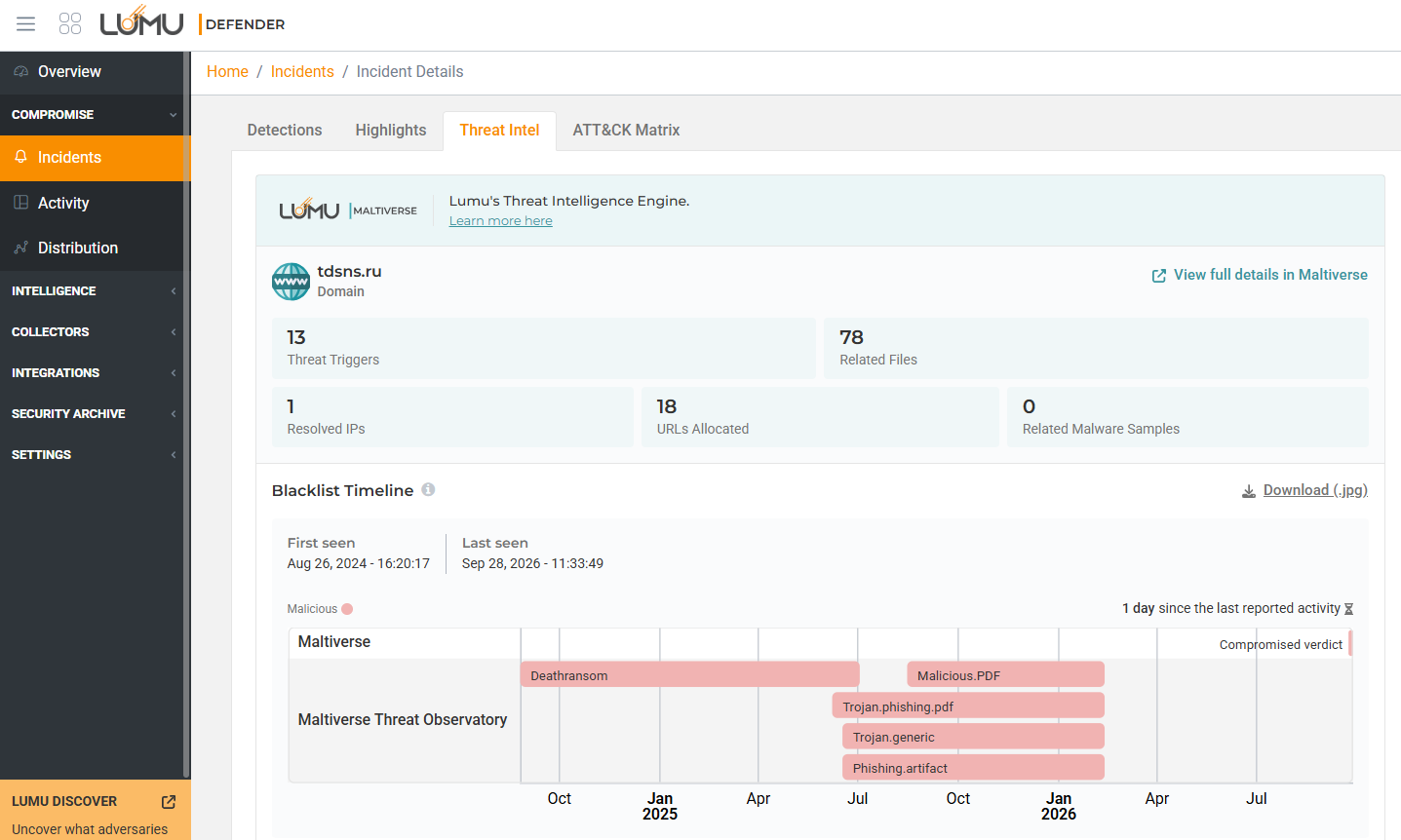Click the Lumu Defender logo
This screenshot has height=840, width=1401.
click(192, 22)
